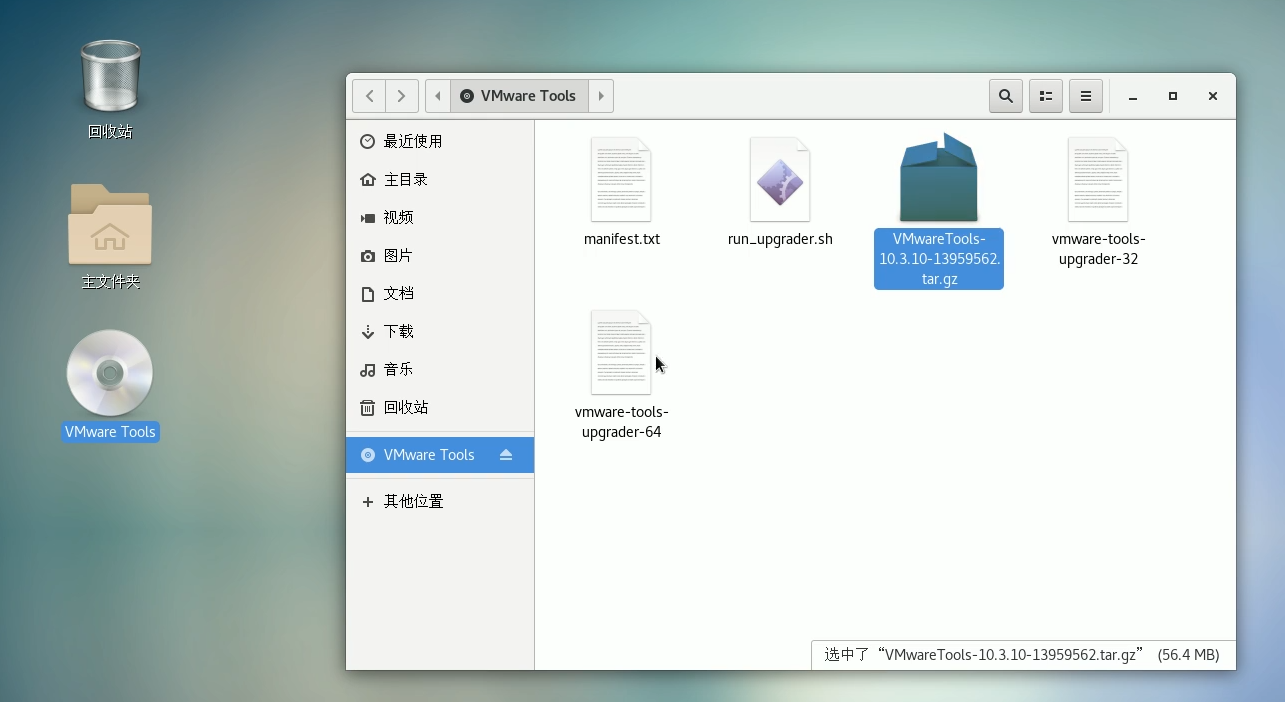
Task: Eject the VMware Tools disc
Action: [506, 455]
